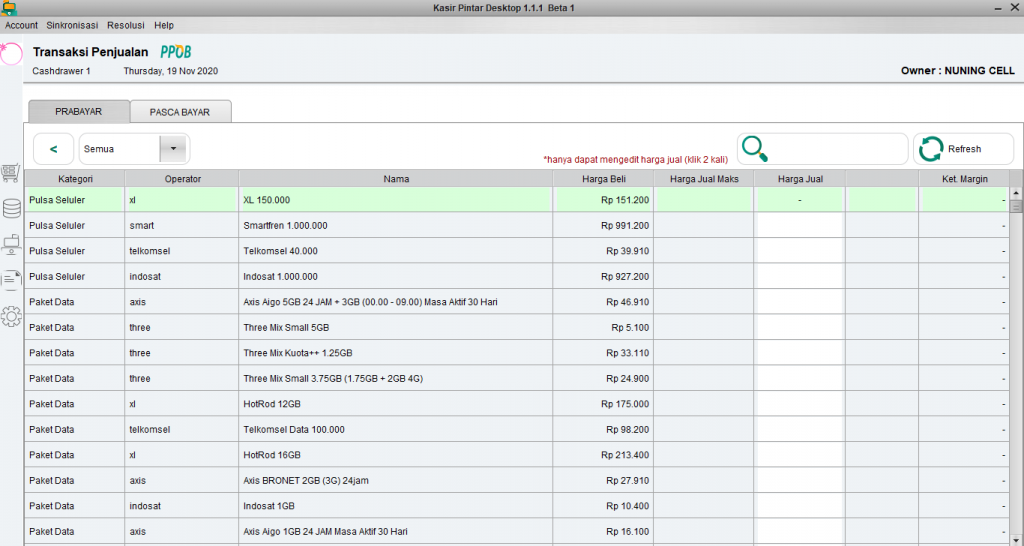
Task: Select the Axis BRONET 2GB row
Action: point(517,480)
